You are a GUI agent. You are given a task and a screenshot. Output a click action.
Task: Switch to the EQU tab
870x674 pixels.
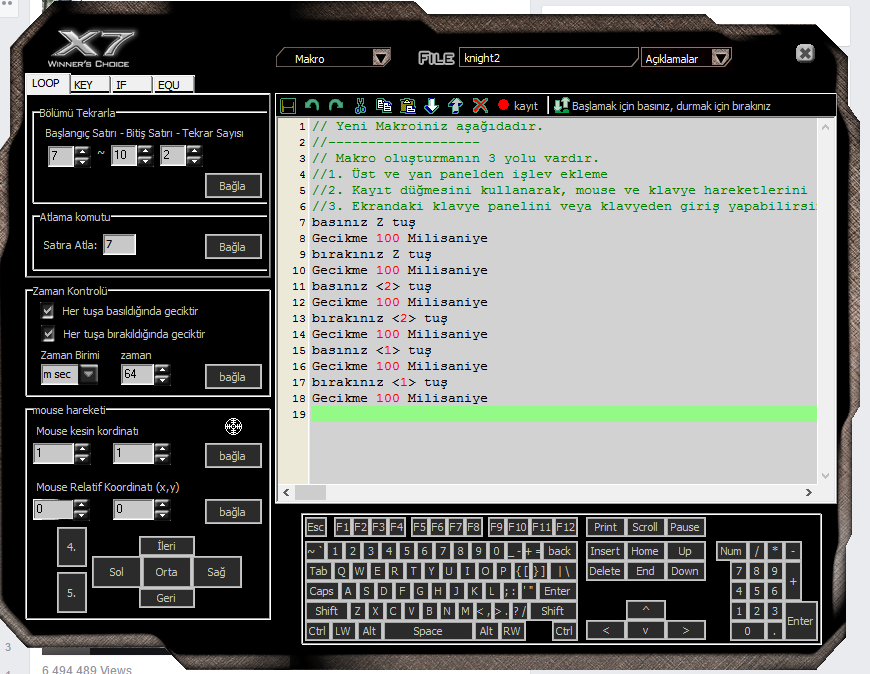click(174, 85)
